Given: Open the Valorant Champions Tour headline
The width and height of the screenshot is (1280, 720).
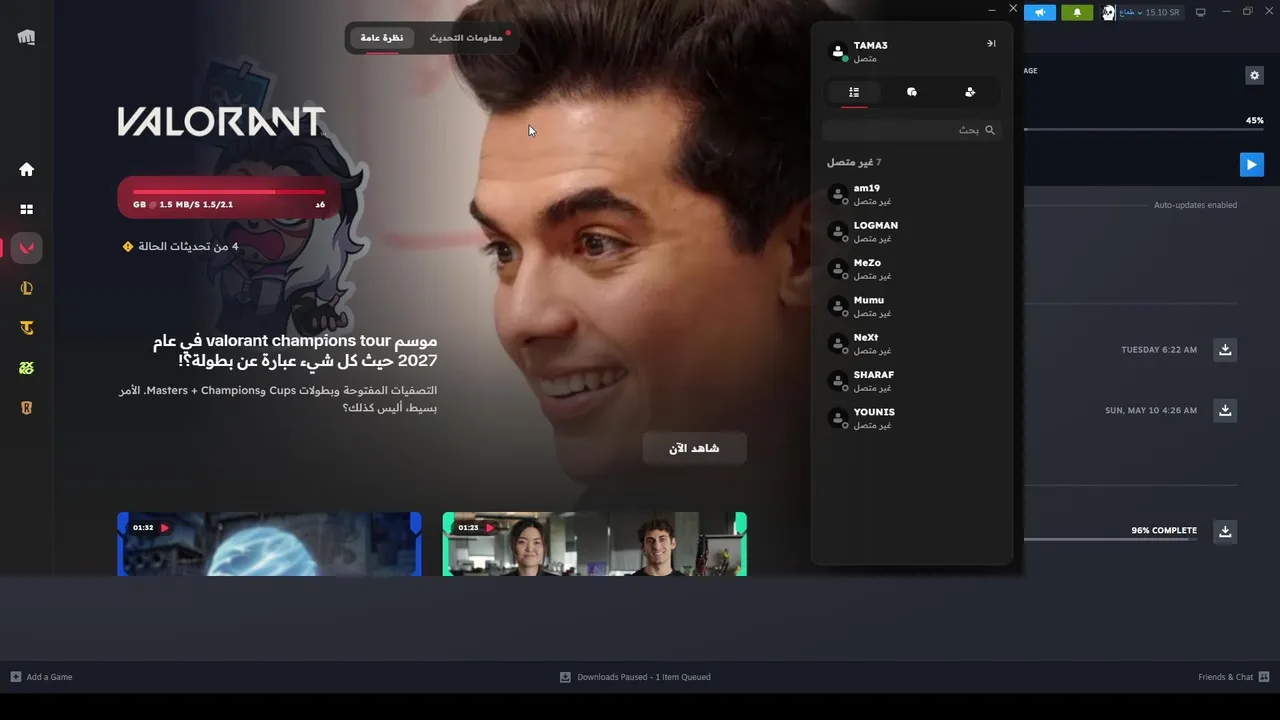Looking at the screenshot, I should [x=295, y=350].
